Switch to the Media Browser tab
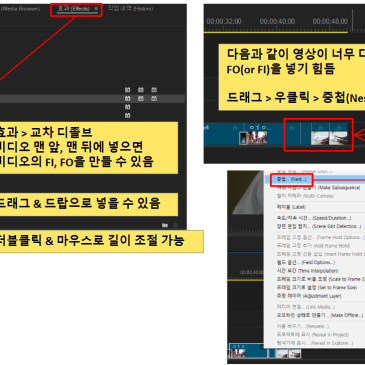 (20, 9)
